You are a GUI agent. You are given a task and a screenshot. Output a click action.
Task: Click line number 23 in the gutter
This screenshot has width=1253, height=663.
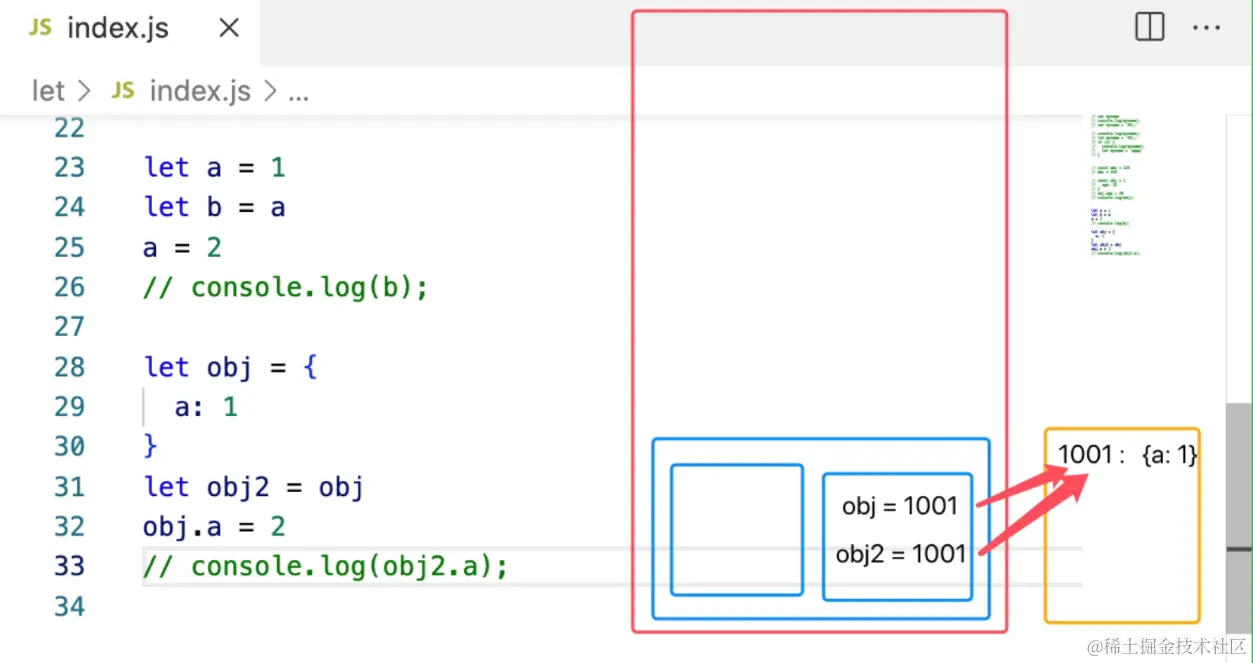point(69,167)
